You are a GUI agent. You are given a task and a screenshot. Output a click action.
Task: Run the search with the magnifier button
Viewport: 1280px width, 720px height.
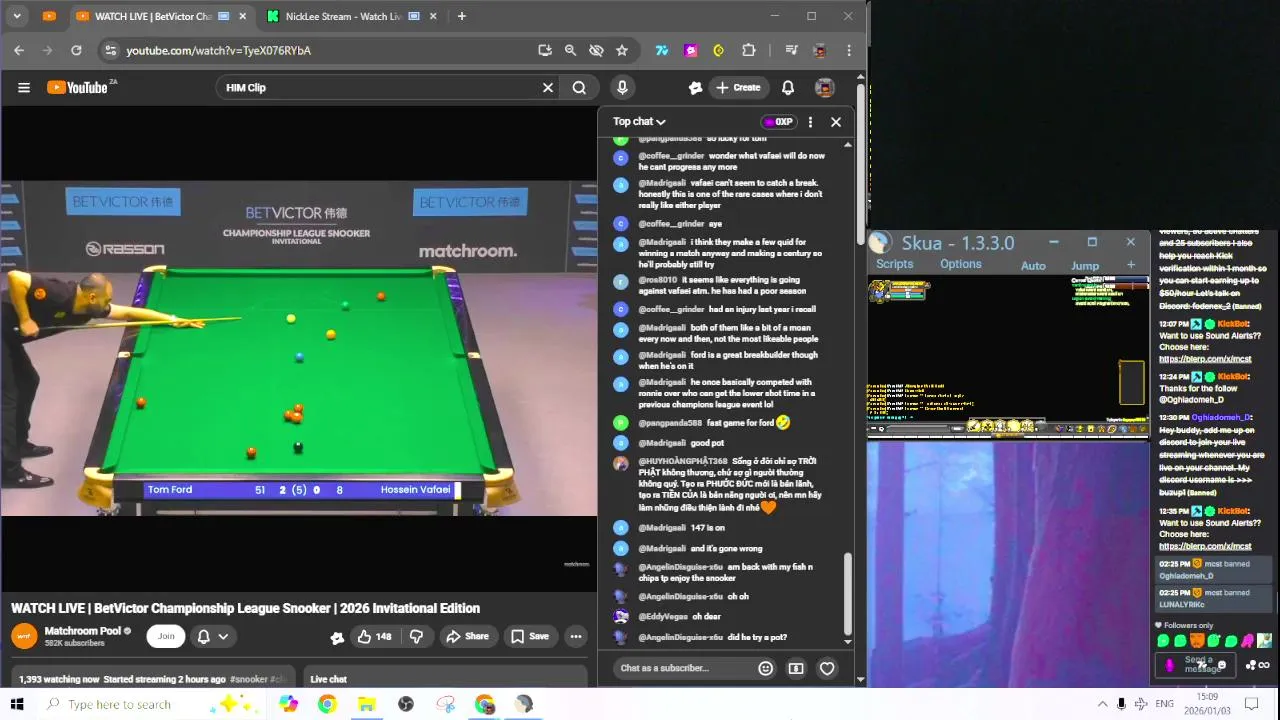(579, 88)
